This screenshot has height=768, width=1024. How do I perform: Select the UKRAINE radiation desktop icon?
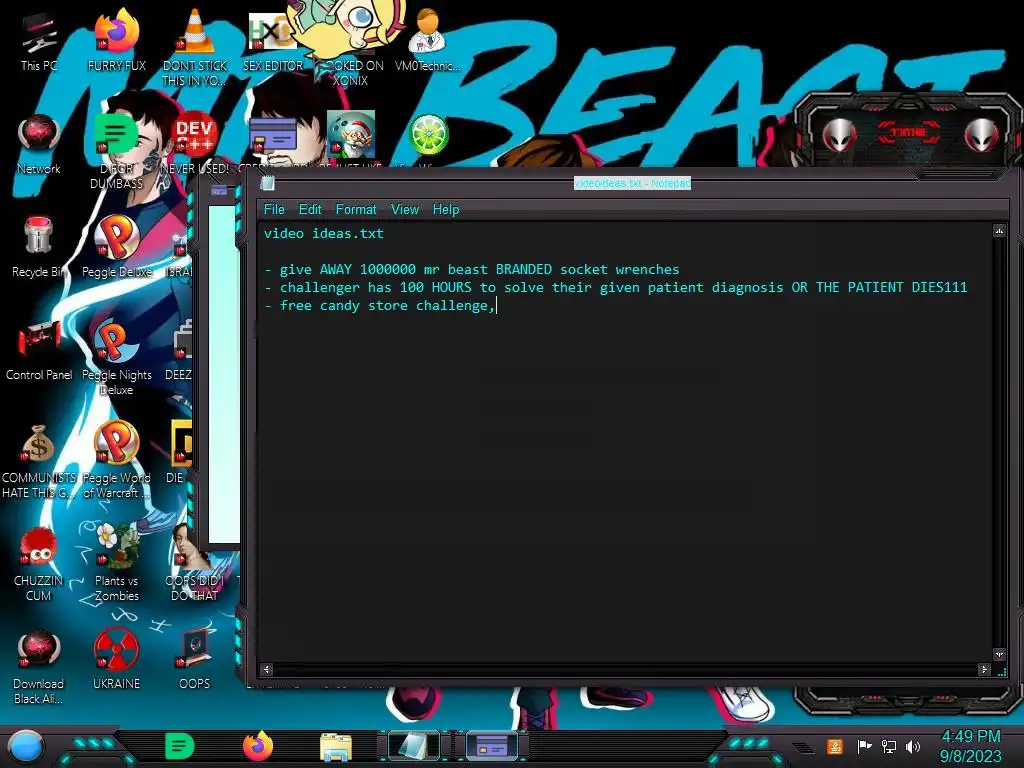[x=117, y=660]
